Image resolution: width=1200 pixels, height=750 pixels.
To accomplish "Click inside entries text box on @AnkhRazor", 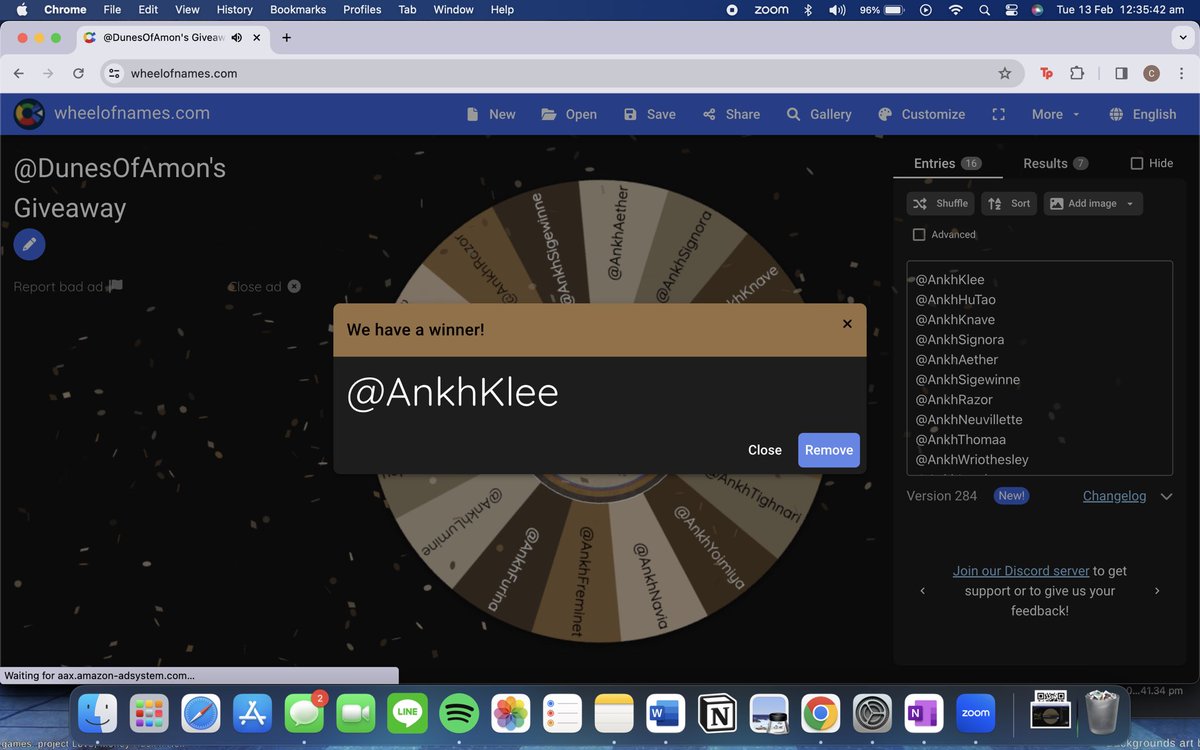I will click(x=954, y=400).
